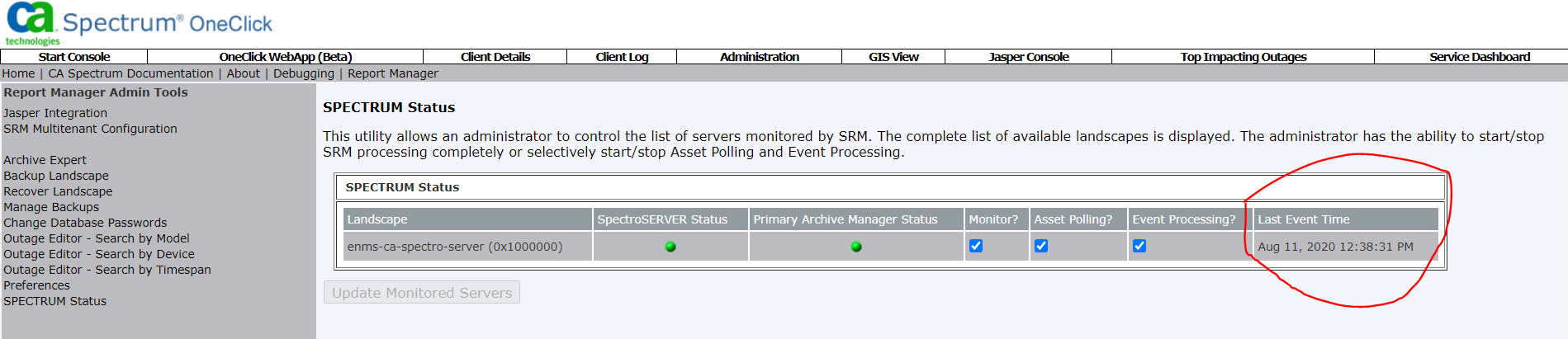1568x339 pixels.
Task: Click the green Primary Archive Manager Status indicator
Action: click(x=856, y=247)
